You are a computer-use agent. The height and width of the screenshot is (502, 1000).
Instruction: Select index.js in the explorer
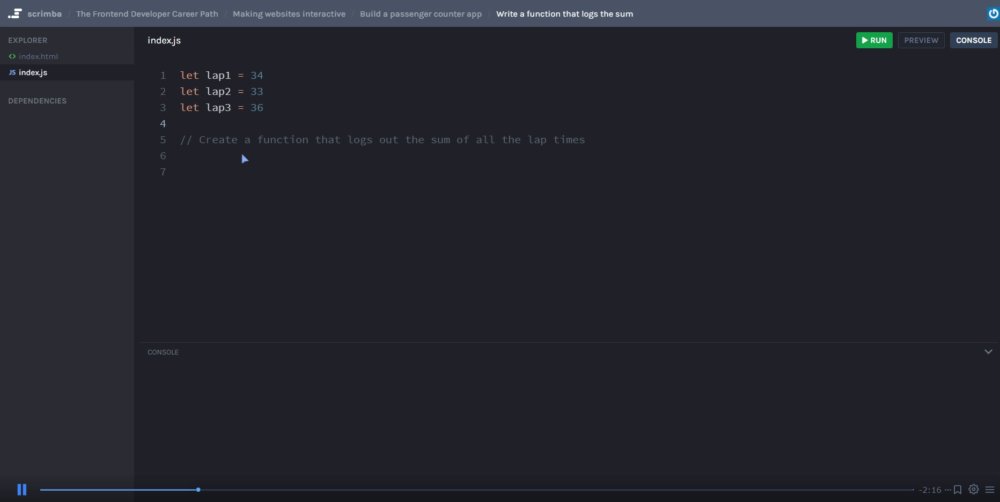click(33, 73)
